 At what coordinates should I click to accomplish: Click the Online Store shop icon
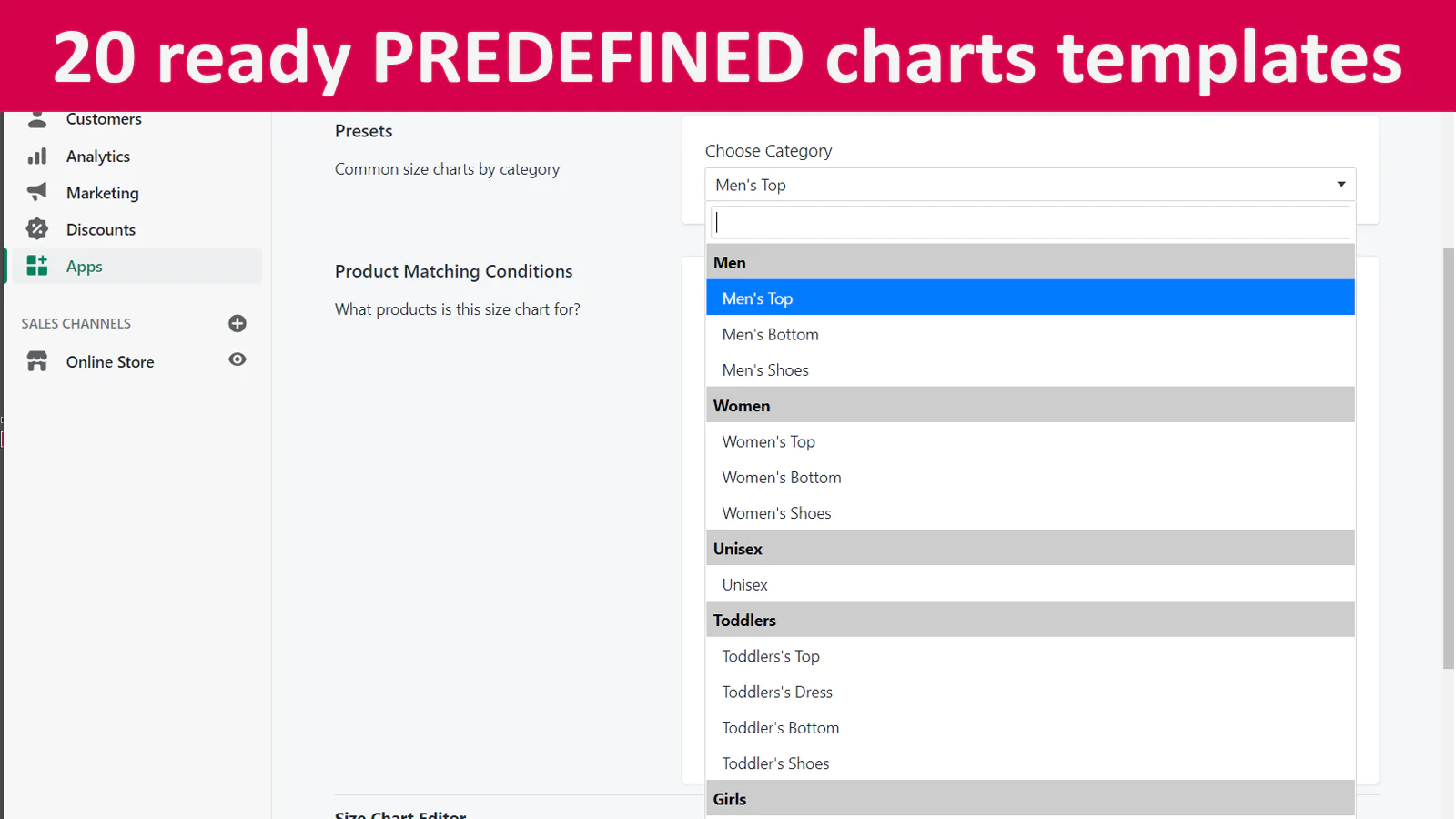(37, 361)
